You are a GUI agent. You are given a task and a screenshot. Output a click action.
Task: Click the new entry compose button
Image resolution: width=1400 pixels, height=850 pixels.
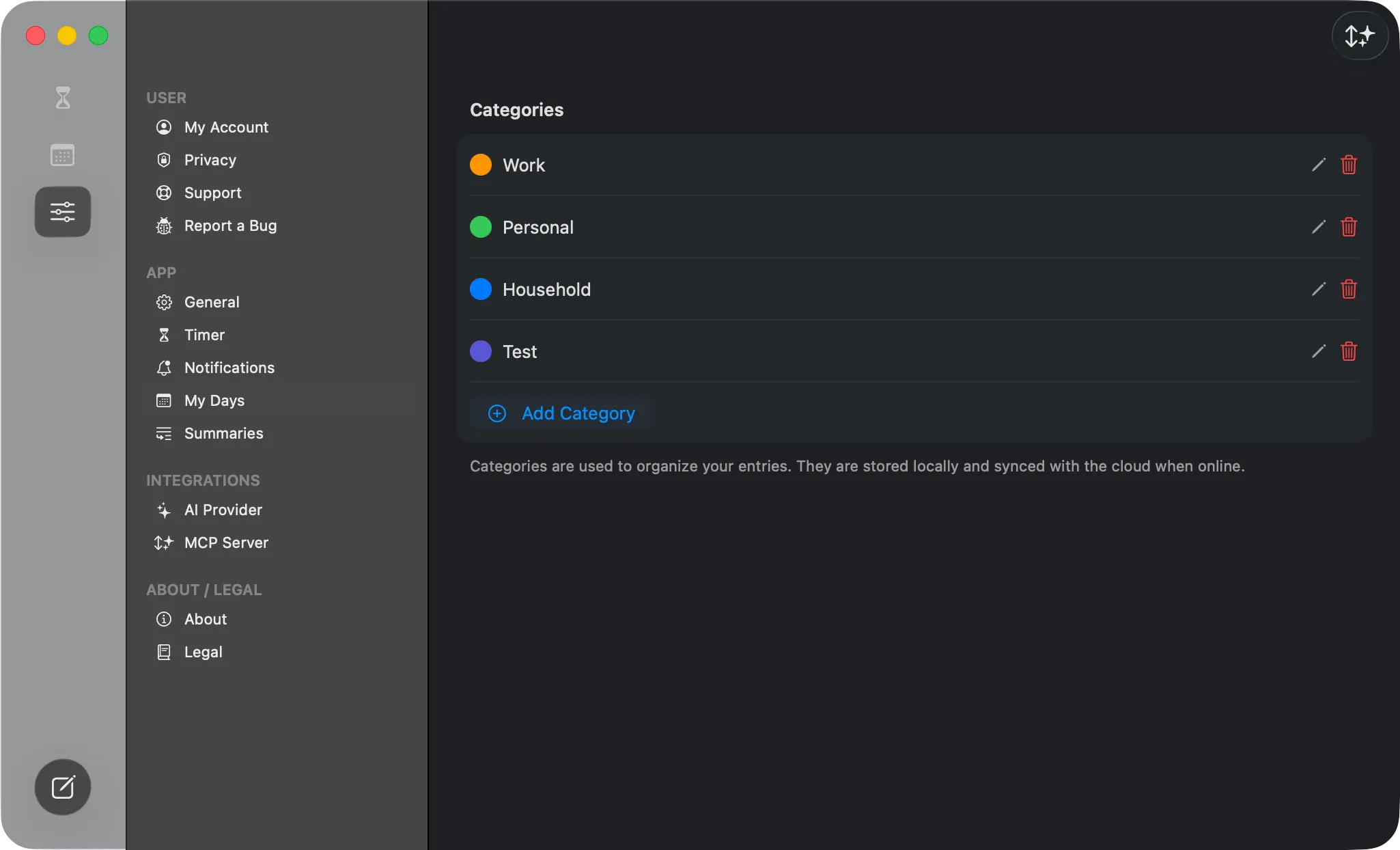(63, 787)
